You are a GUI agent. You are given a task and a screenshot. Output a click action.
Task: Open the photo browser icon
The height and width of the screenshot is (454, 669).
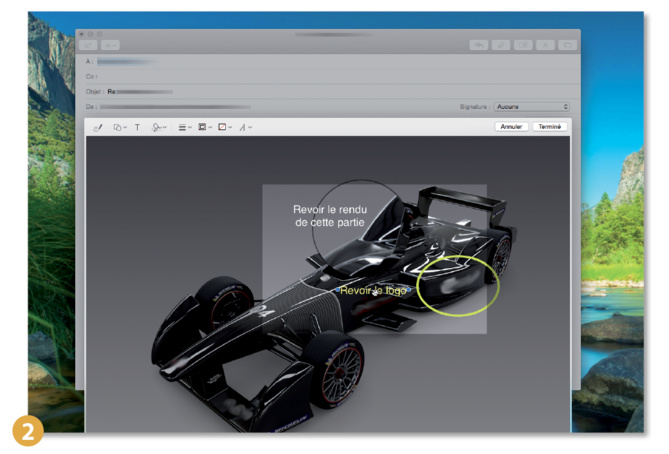coord(569,45)
